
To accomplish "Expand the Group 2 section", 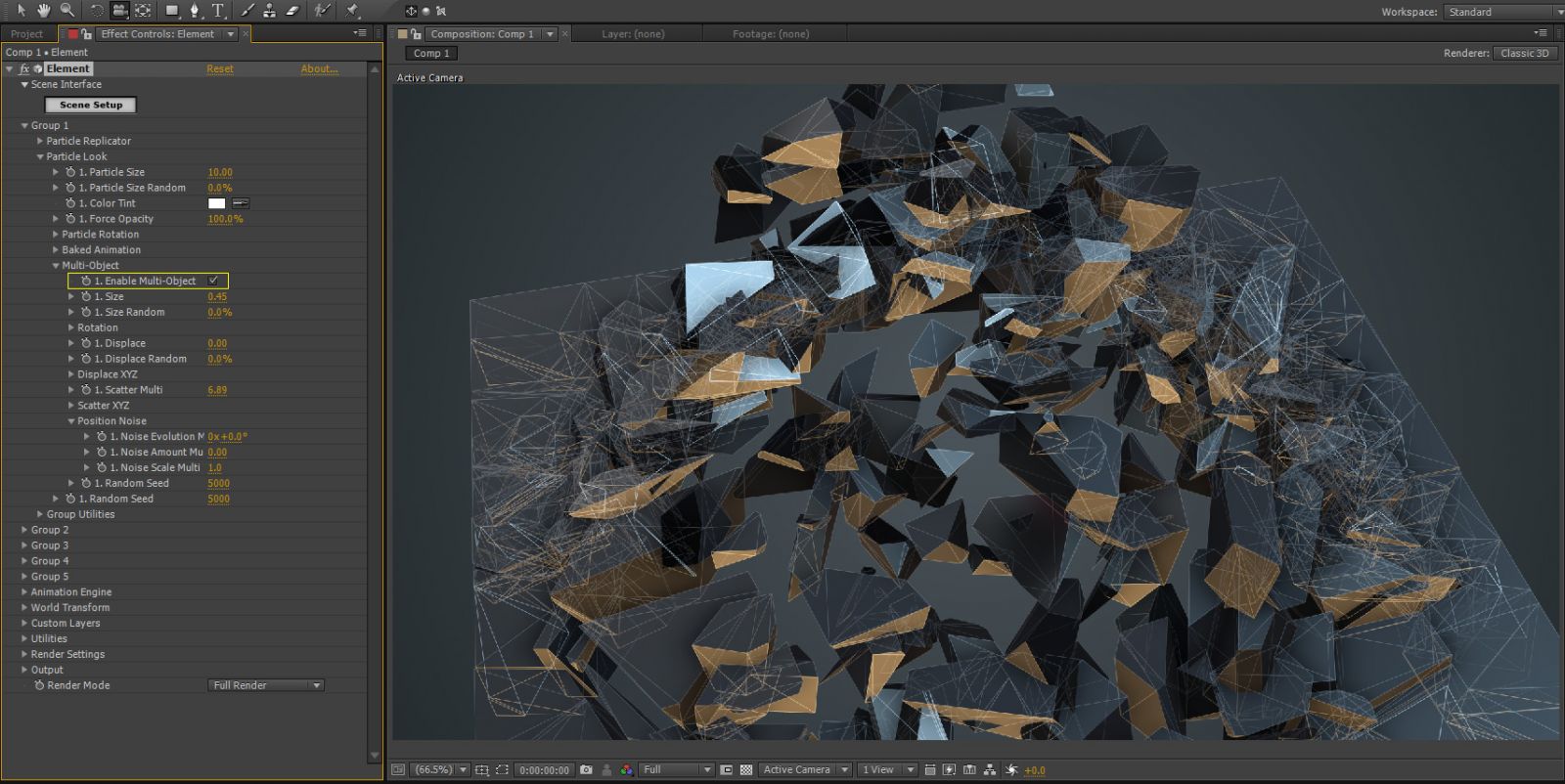I will point(24,530).
